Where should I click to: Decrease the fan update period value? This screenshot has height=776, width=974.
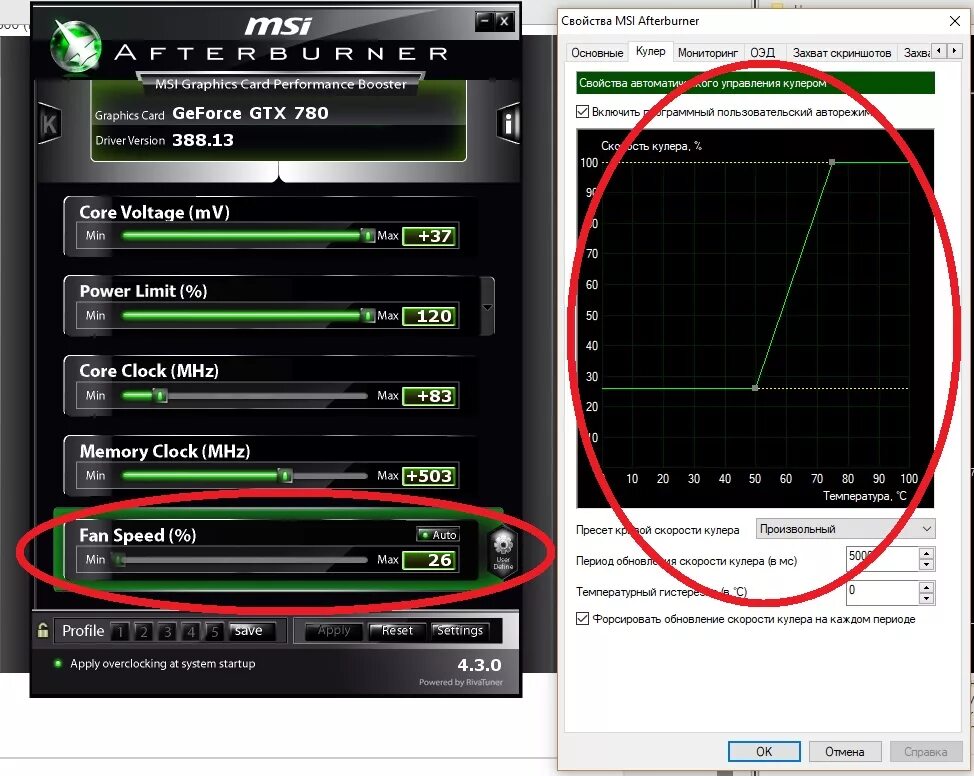(x=926, y=564)
